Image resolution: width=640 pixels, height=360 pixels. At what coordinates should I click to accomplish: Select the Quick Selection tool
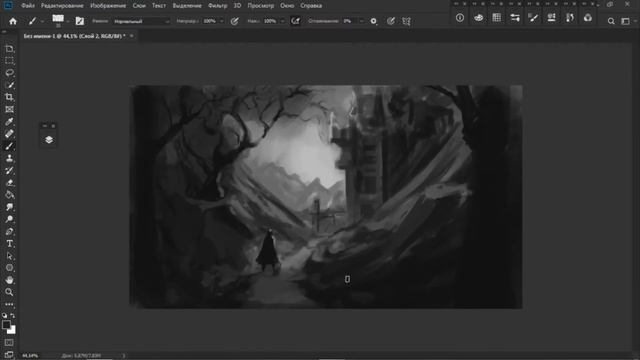(9, 85)
